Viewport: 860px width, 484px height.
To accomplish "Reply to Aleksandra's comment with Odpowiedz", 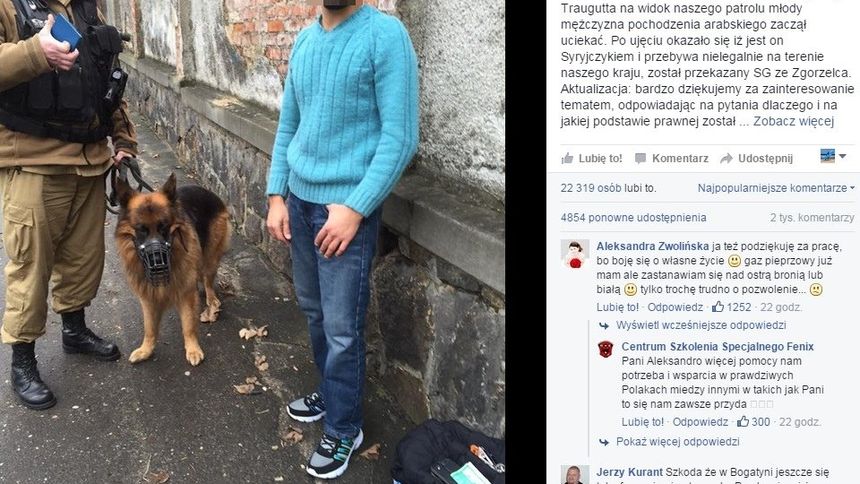I will point(675,307).
